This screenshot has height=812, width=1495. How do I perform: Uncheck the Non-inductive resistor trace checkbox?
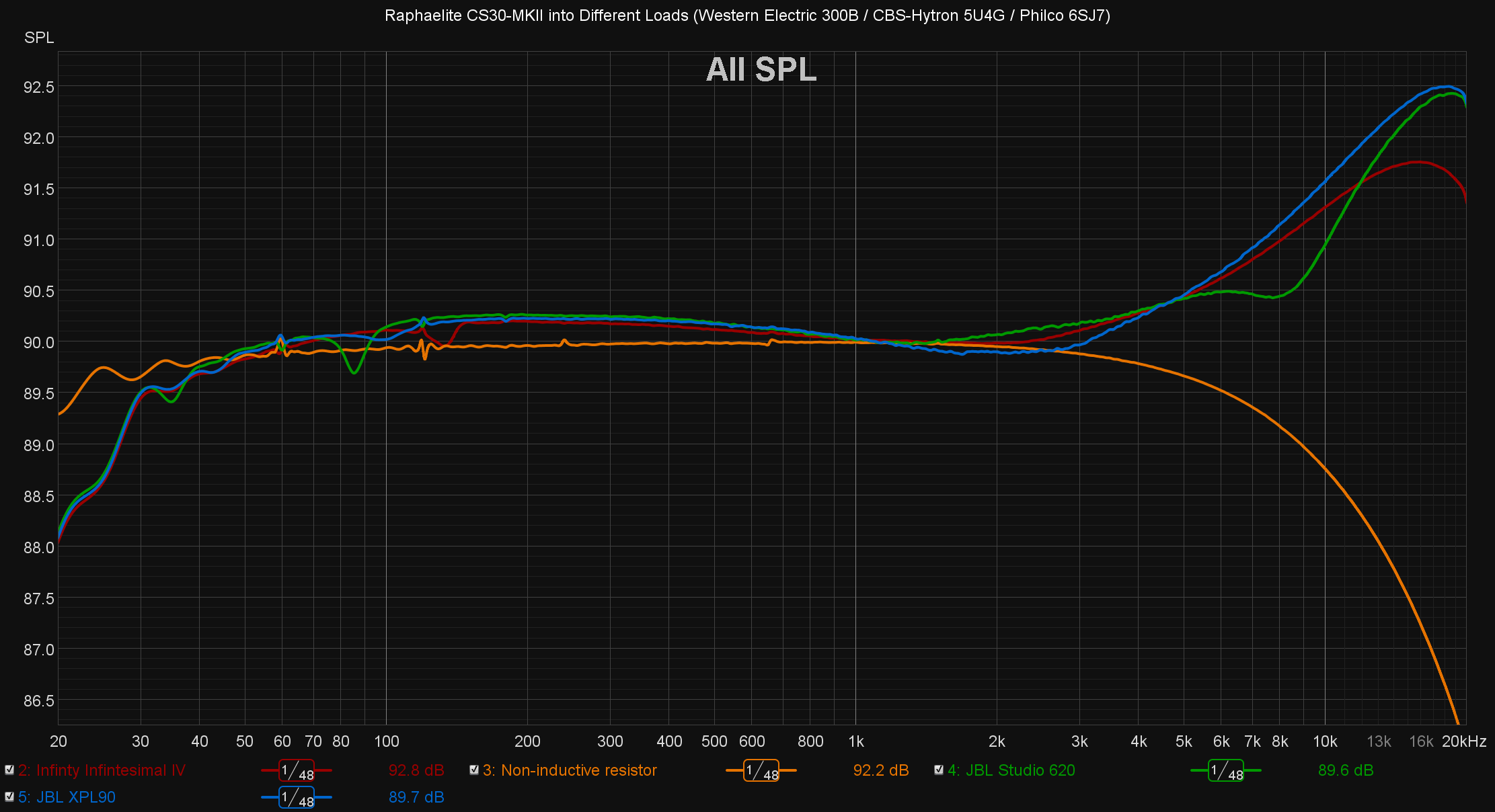point(474,770)
